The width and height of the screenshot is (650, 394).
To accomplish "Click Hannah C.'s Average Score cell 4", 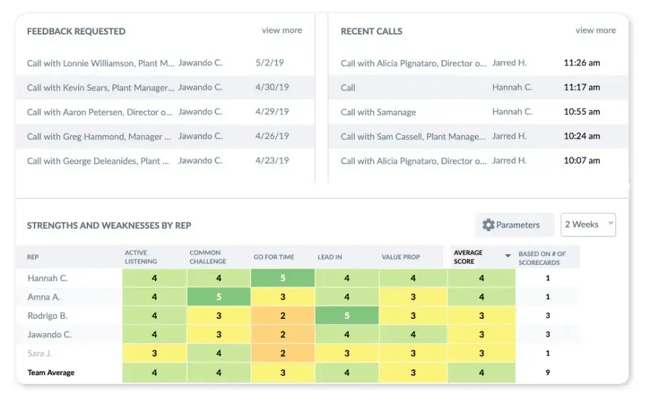I will [481, 278].
